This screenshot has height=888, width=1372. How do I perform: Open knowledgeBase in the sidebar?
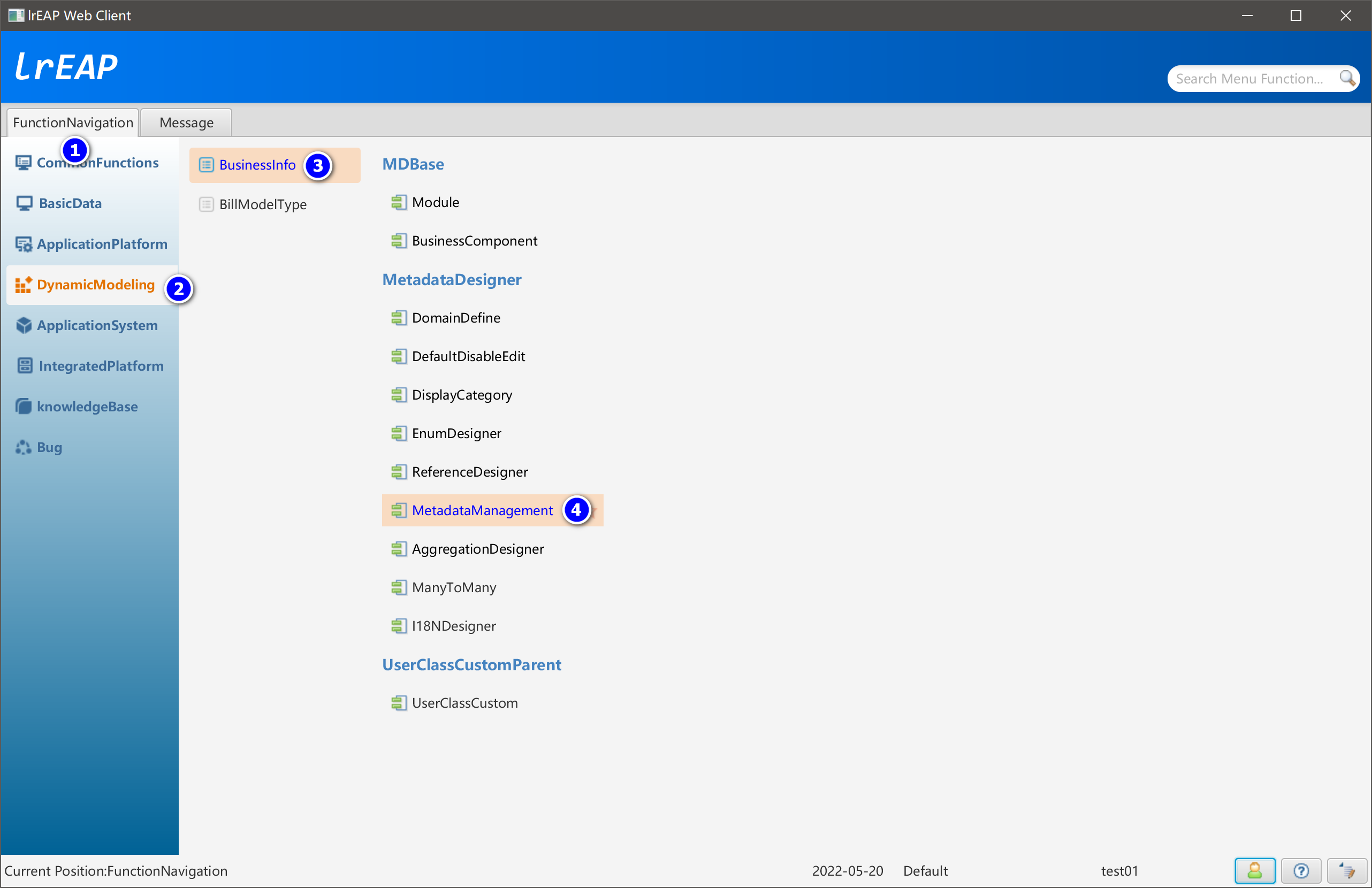click(x=92, y=407)
